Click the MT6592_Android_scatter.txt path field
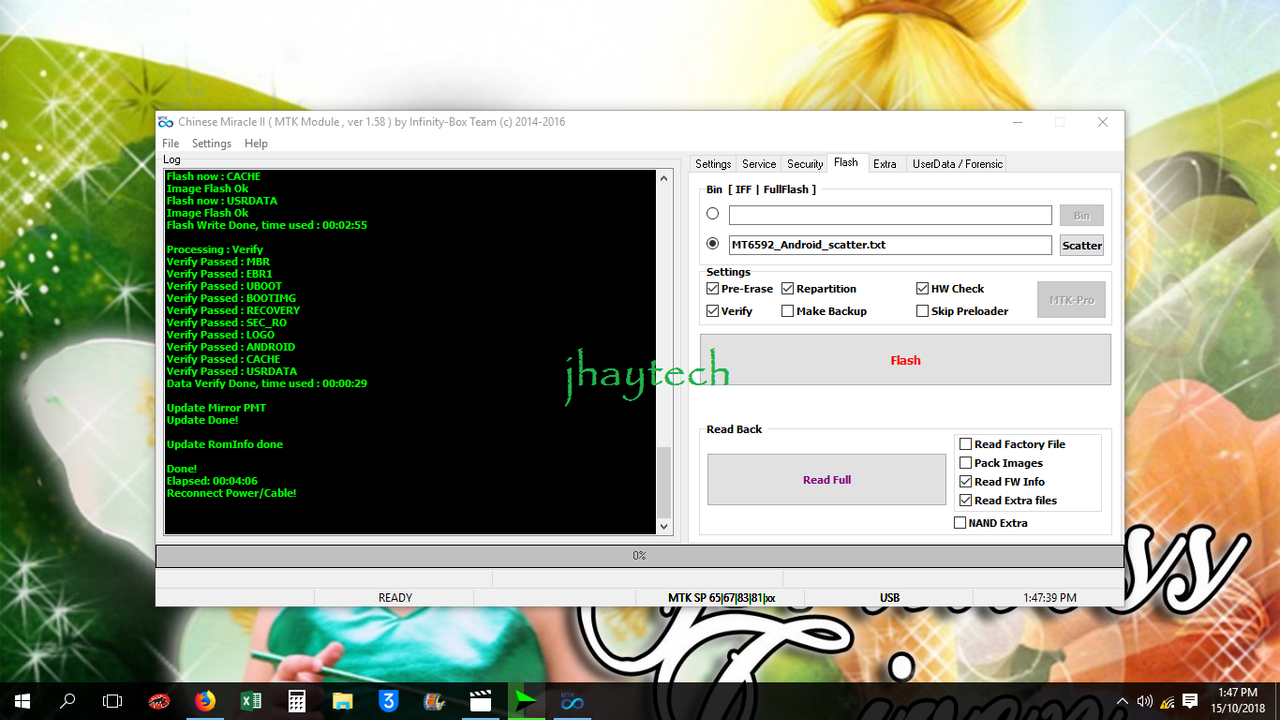 890,245
